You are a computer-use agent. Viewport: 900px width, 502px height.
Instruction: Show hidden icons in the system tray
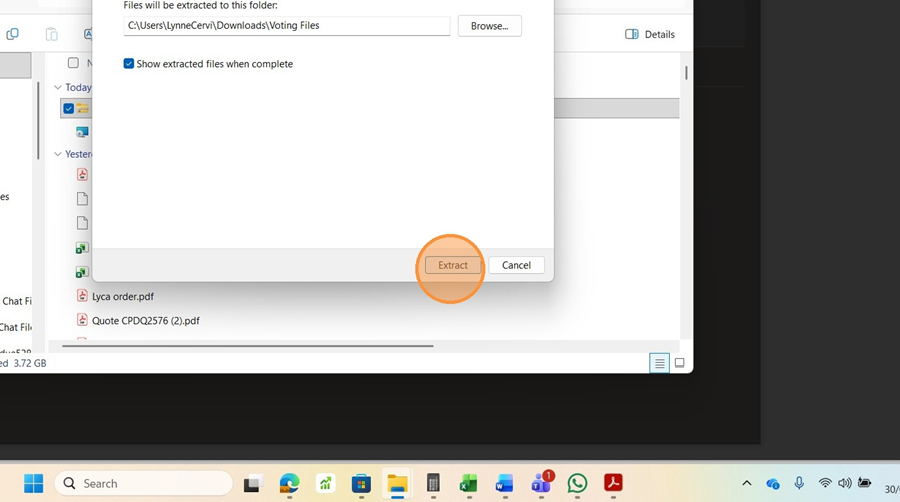[x=747, y=483]
